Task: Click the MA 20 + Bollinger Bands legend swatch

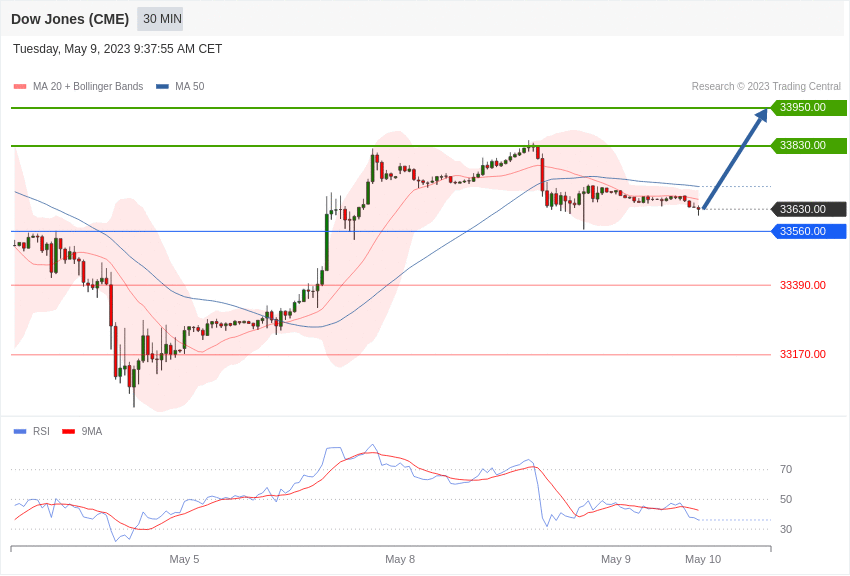Action: point(20,87)
